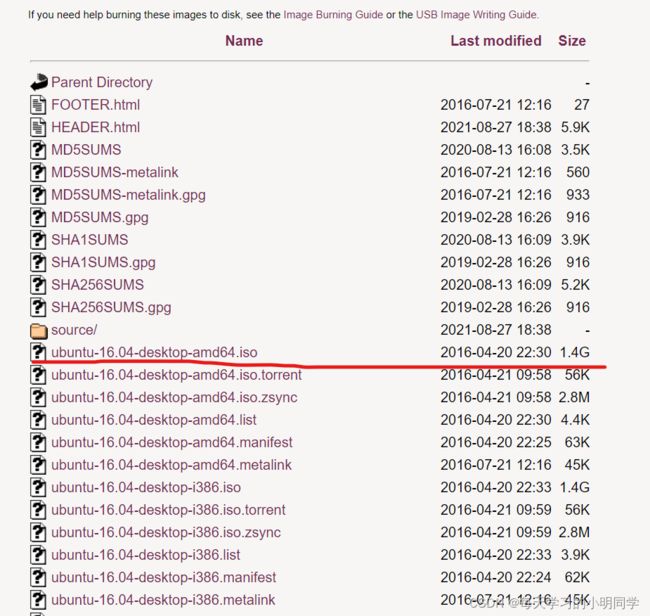Download SHA256SUMS.gpg signature file
The width and height of the screenshot is (650, 616).
pos(111,308)
